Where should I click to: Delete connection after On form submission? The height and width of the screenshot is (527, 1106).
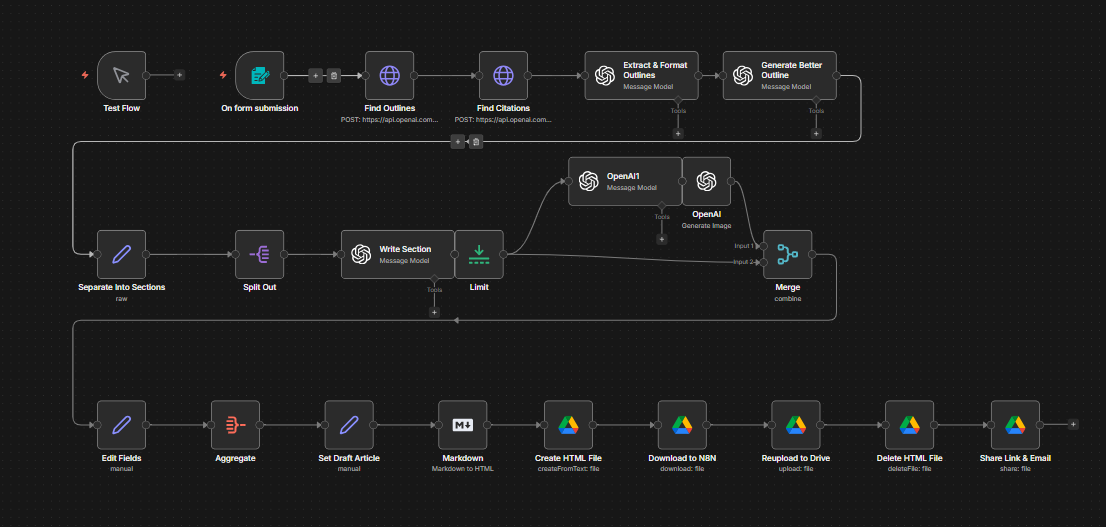(334, 75)
